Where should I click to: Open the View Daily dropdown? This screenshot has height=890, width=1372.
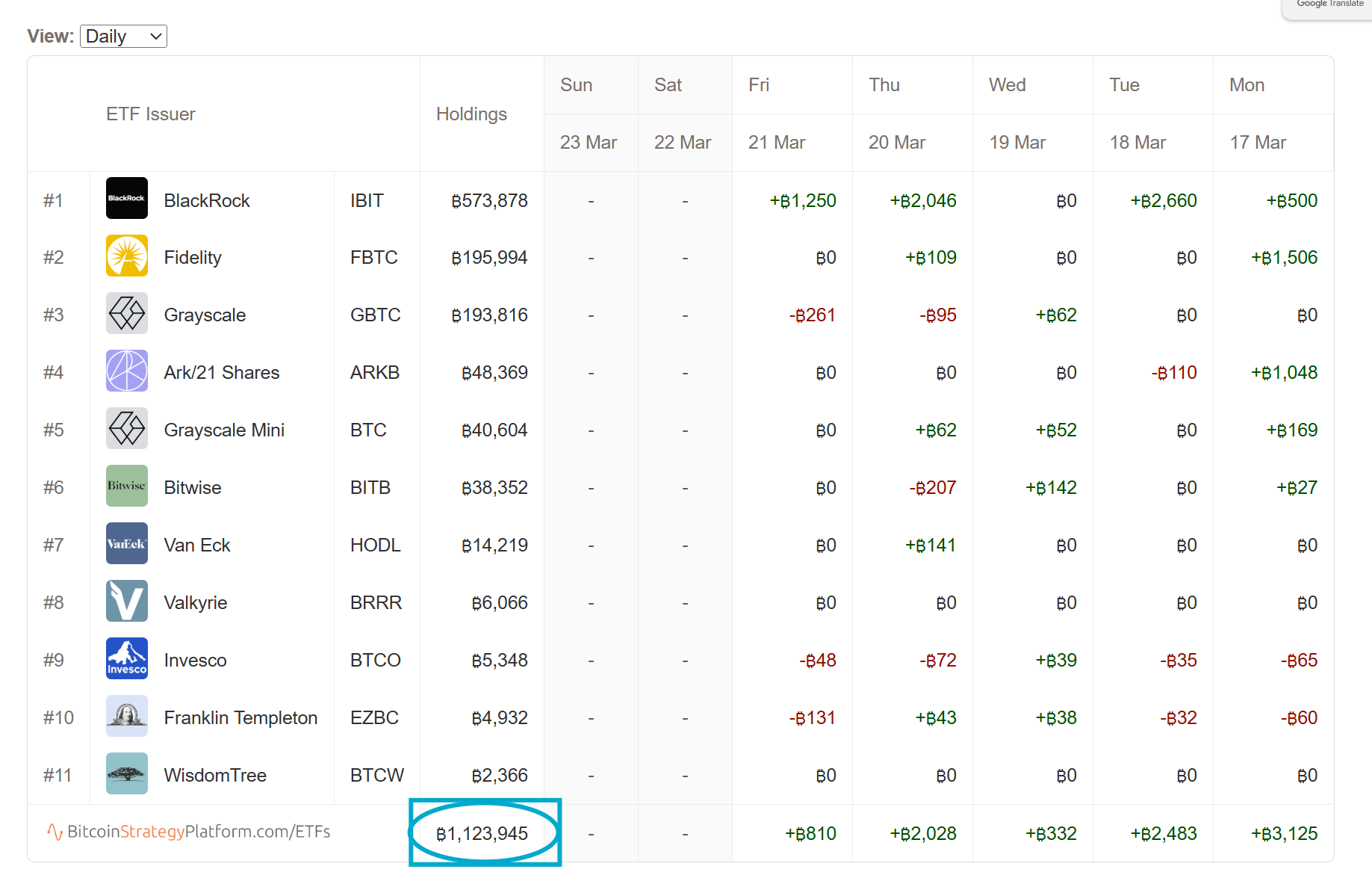tap(123, 37)
